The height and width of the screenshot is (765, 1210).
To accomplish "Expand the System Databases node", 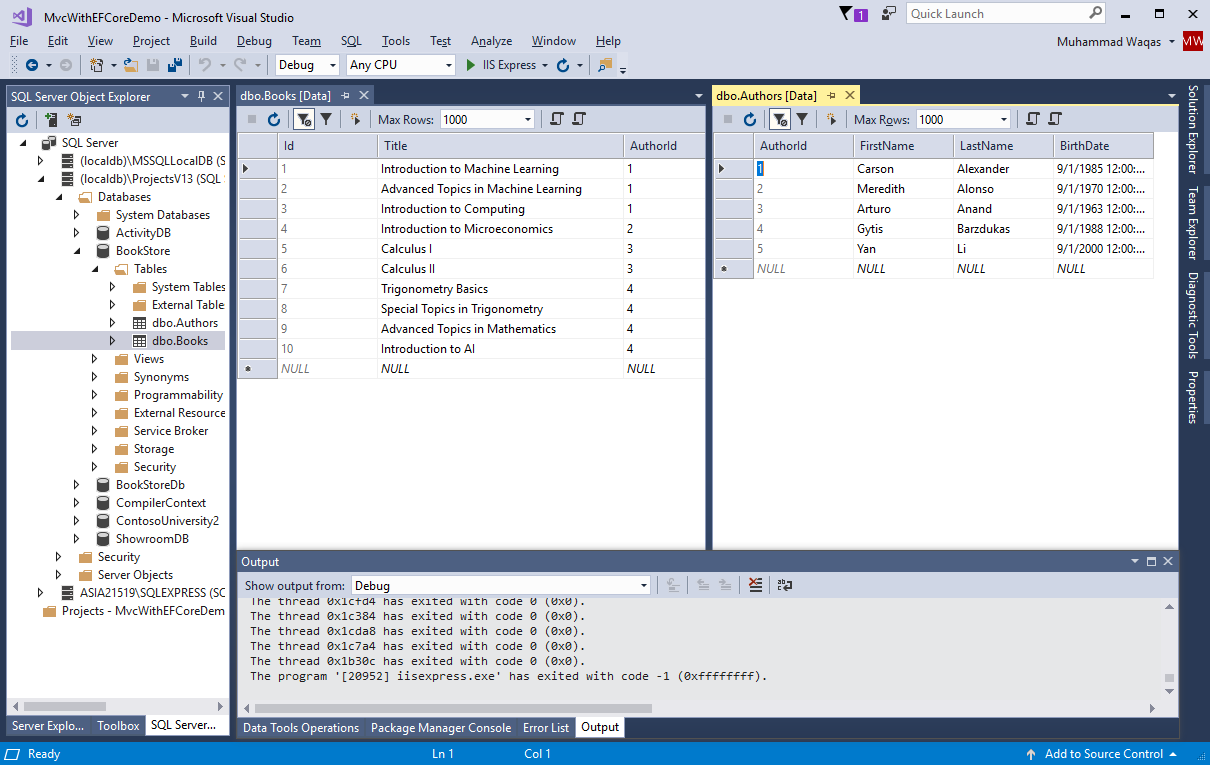I will pyautogui.click(x=77, y=215).
